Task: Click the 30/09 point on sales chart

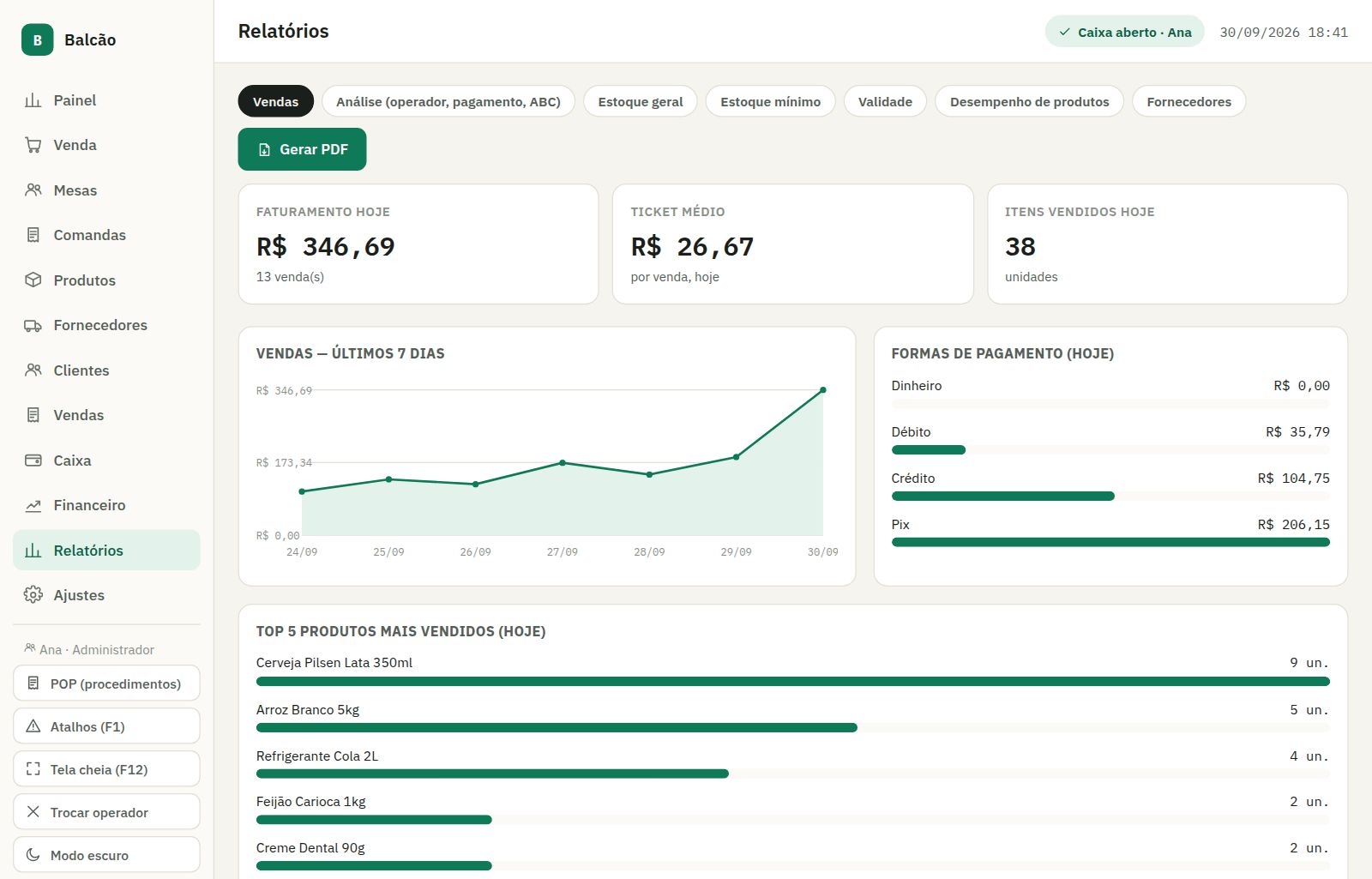Action: tap(823, 390)
